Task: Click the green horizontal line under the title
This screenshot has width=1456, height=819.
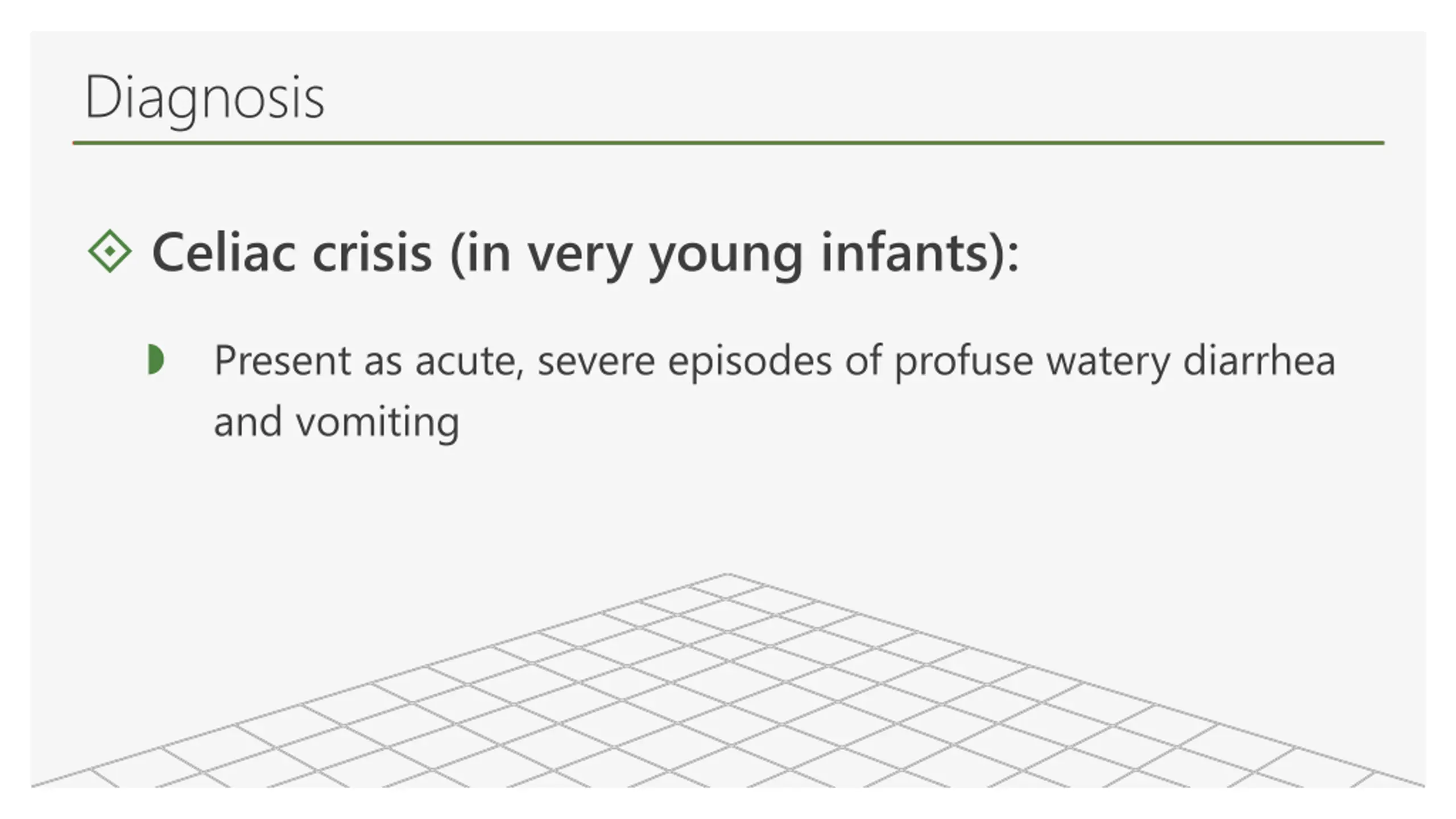Action: click(x=728, y=143)
